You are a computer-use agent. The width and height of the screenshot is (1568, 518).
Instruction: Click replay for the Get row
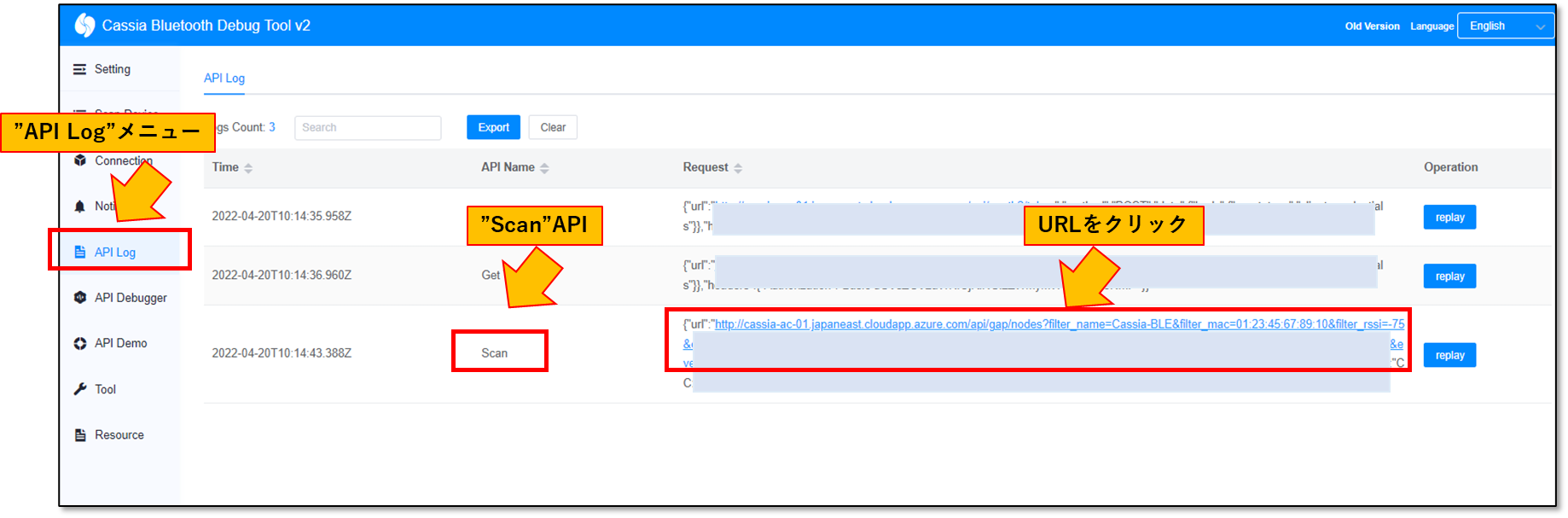point(1449,276)
